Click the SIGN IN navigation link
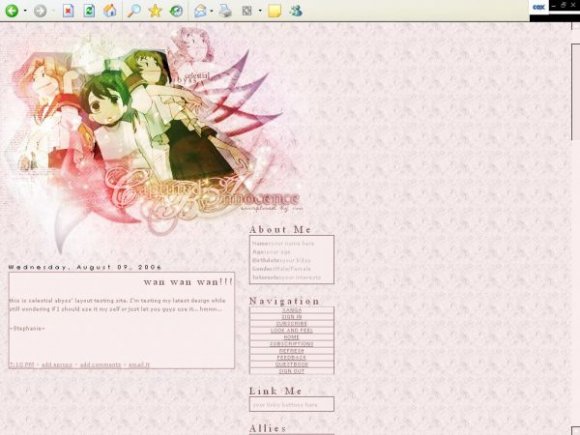Viewport: 580px width, 435px height. point(291,317)
